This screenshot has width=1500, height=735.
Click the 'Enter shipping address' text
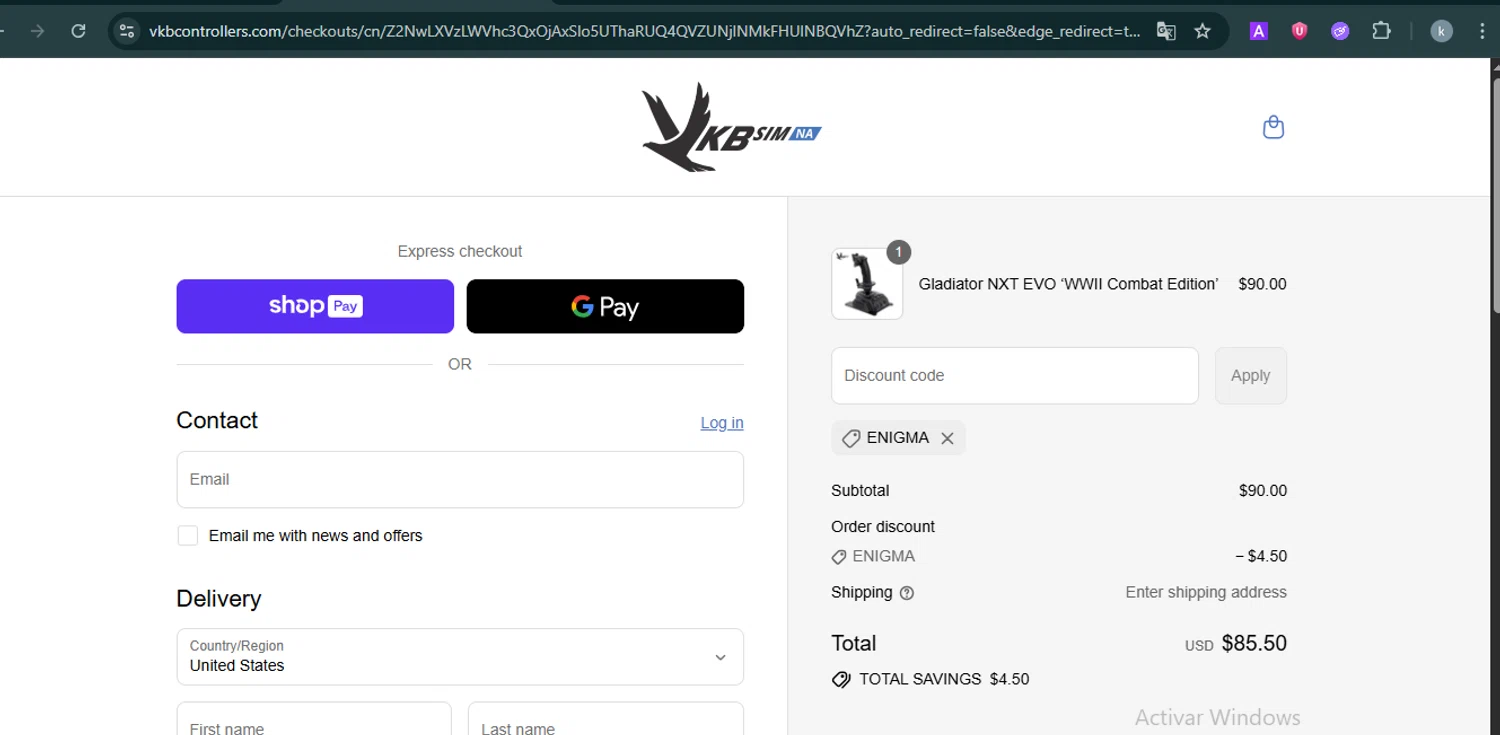[1206, 592]
